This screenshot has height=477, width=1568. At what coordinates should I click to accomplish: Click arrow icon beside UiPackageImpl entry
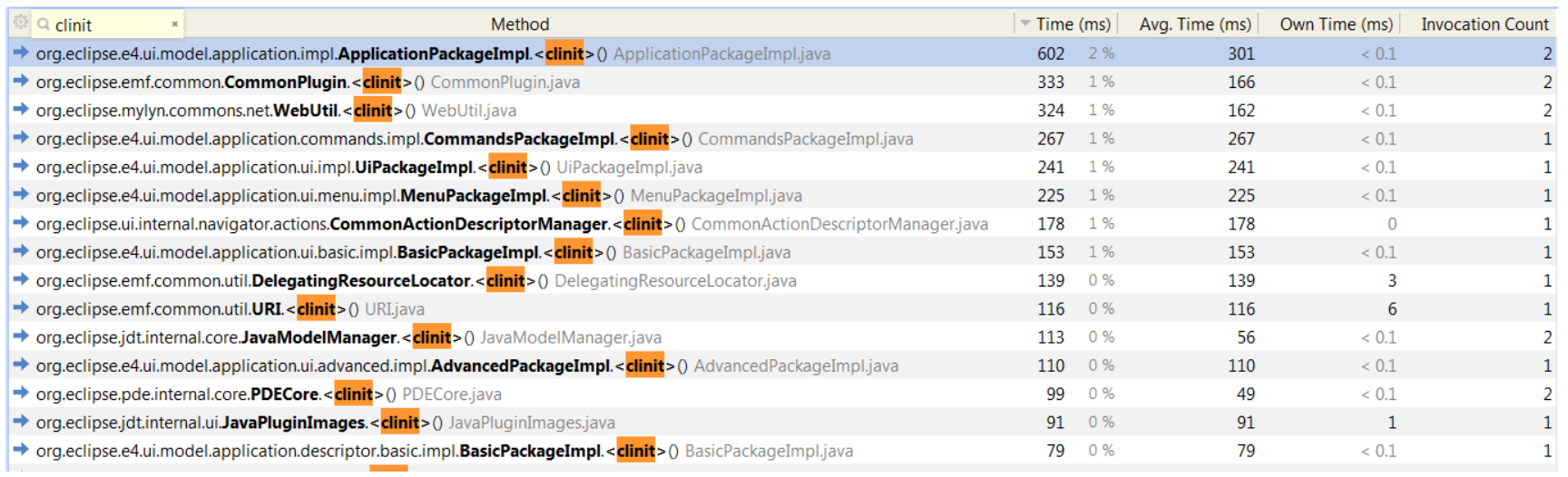21,167
